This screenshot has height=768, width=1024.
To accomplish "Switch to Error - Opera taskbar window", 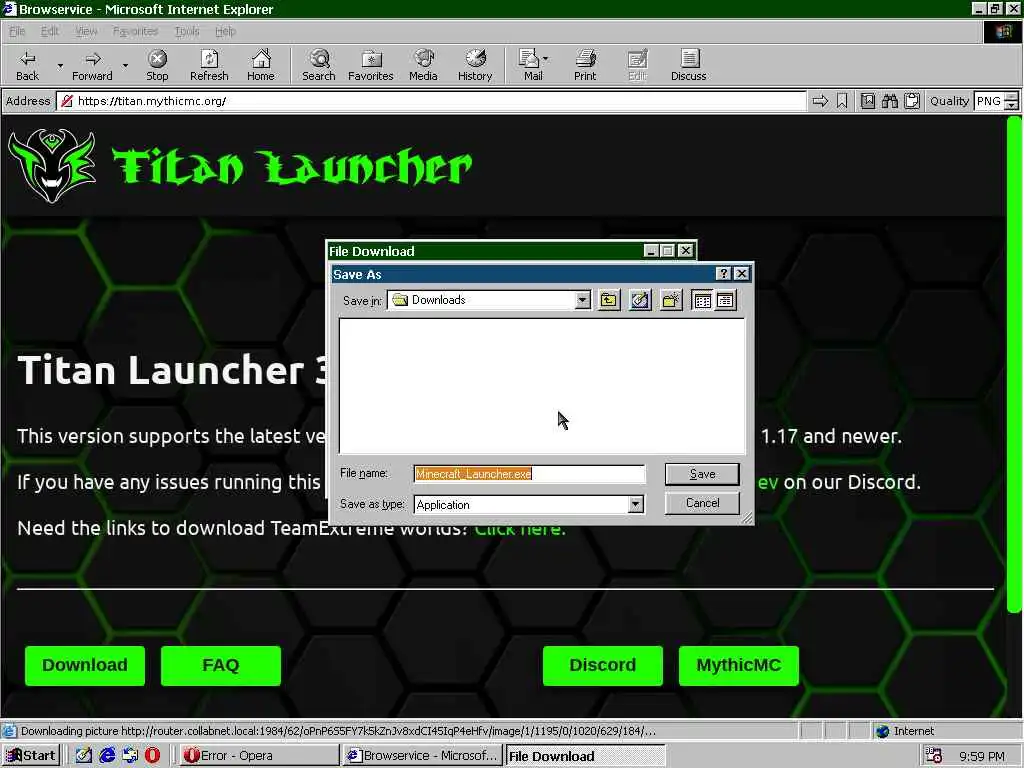I will point(259,756).
